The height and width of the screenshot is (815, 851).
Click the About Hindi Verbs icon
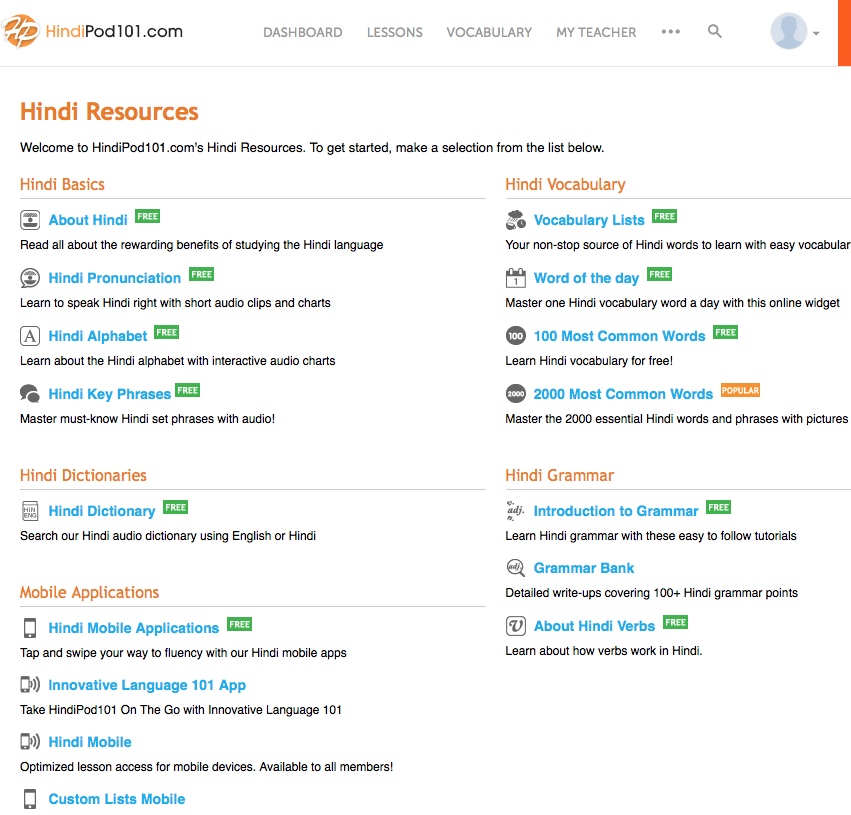(515, 626)
